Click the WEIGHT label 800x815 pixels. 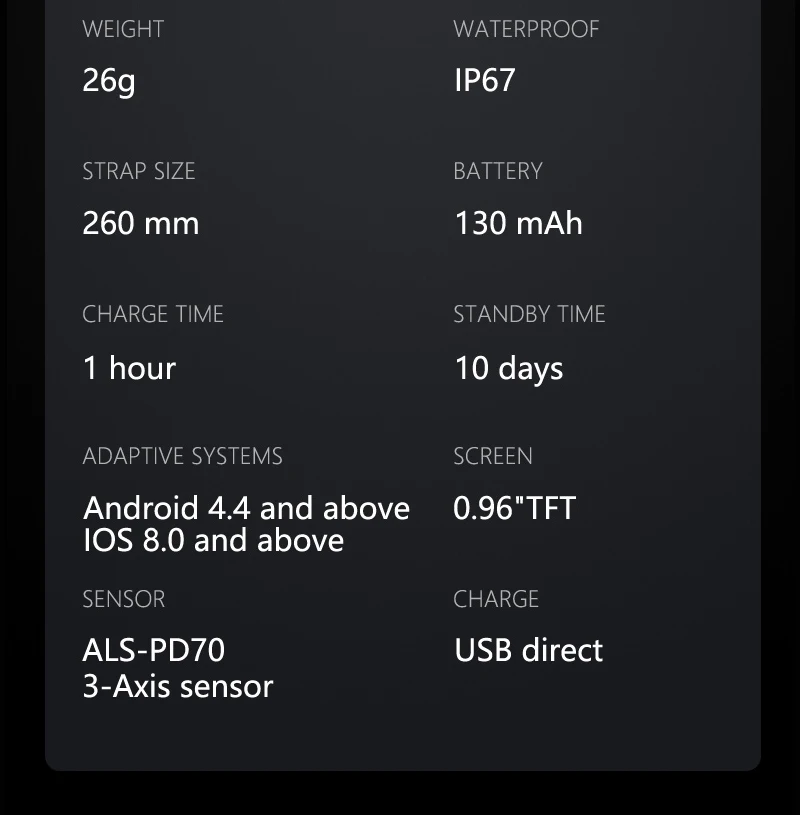[x=123, y=29]
